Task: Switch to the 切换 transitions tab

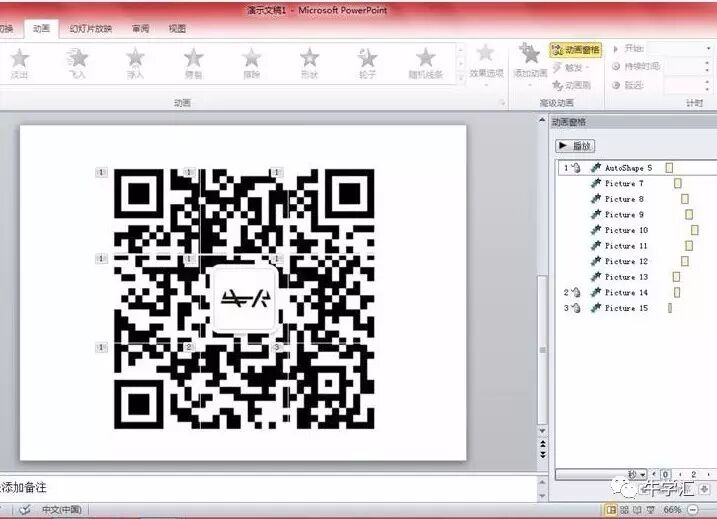Action: 5,29
